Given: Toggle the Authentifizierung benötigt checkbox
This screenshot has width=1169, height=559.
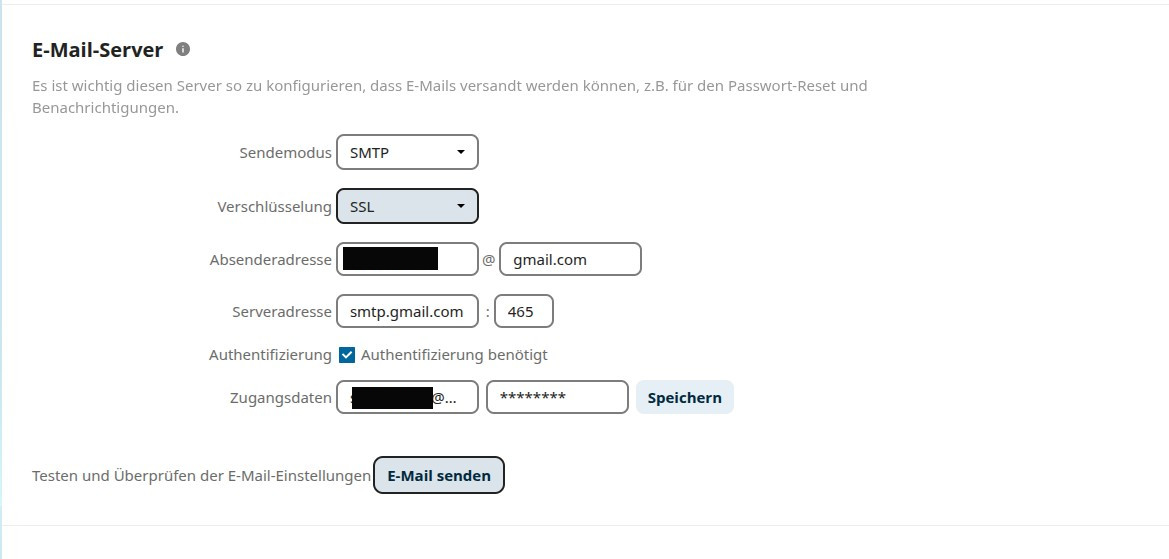Looking at the screenshot, I should [347, 355].
